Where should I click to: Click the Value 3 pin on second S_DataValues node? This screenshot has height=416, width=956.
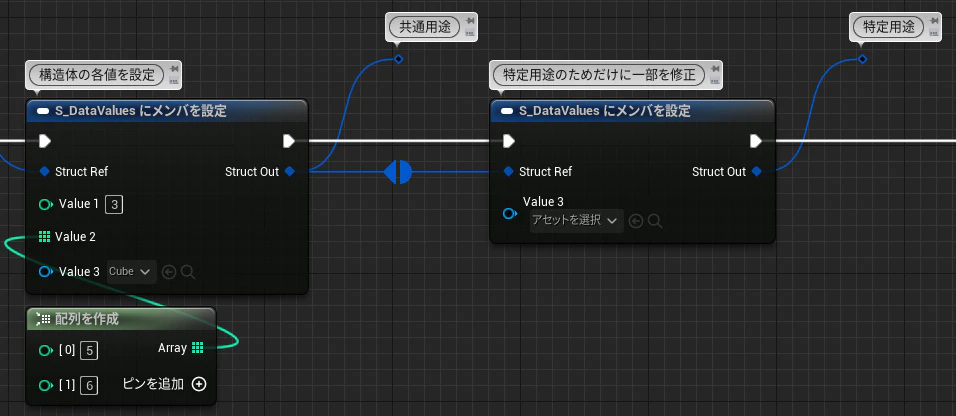pos(510,214)
